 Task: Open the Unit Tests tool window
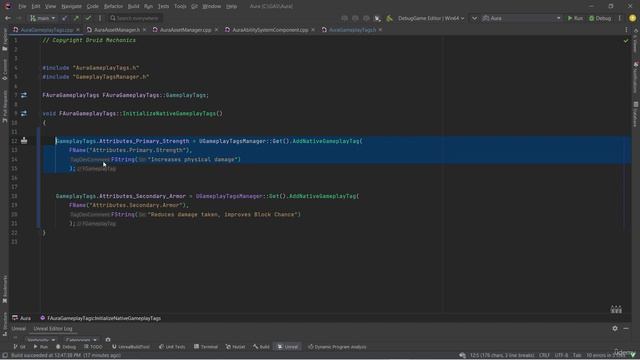click(172, 347)
